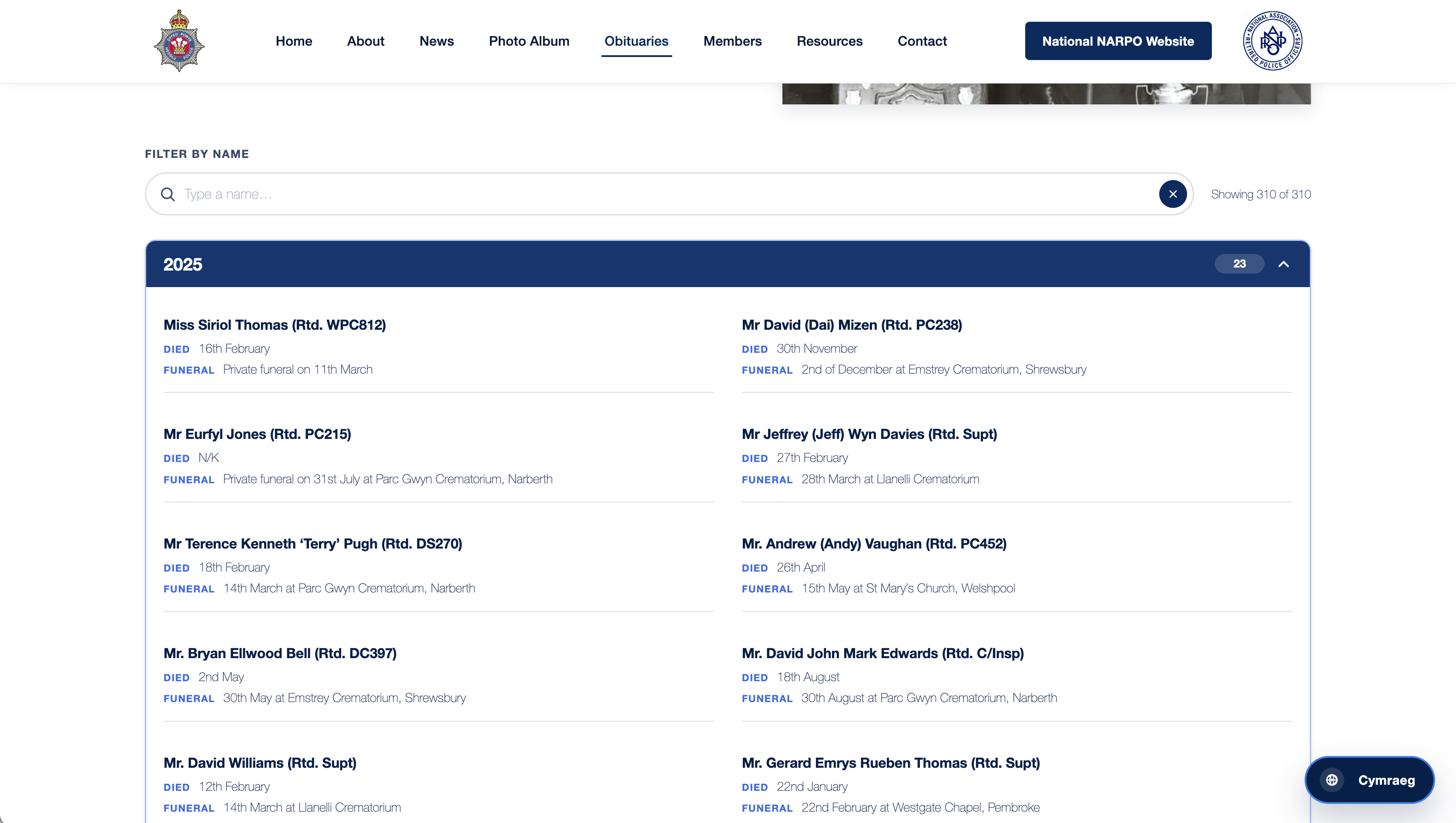The image size is (1456, 823).
Task: Select Miss Siriol Thomas (Rtd. WPC812) entry
Action: [x=275, y=325]
